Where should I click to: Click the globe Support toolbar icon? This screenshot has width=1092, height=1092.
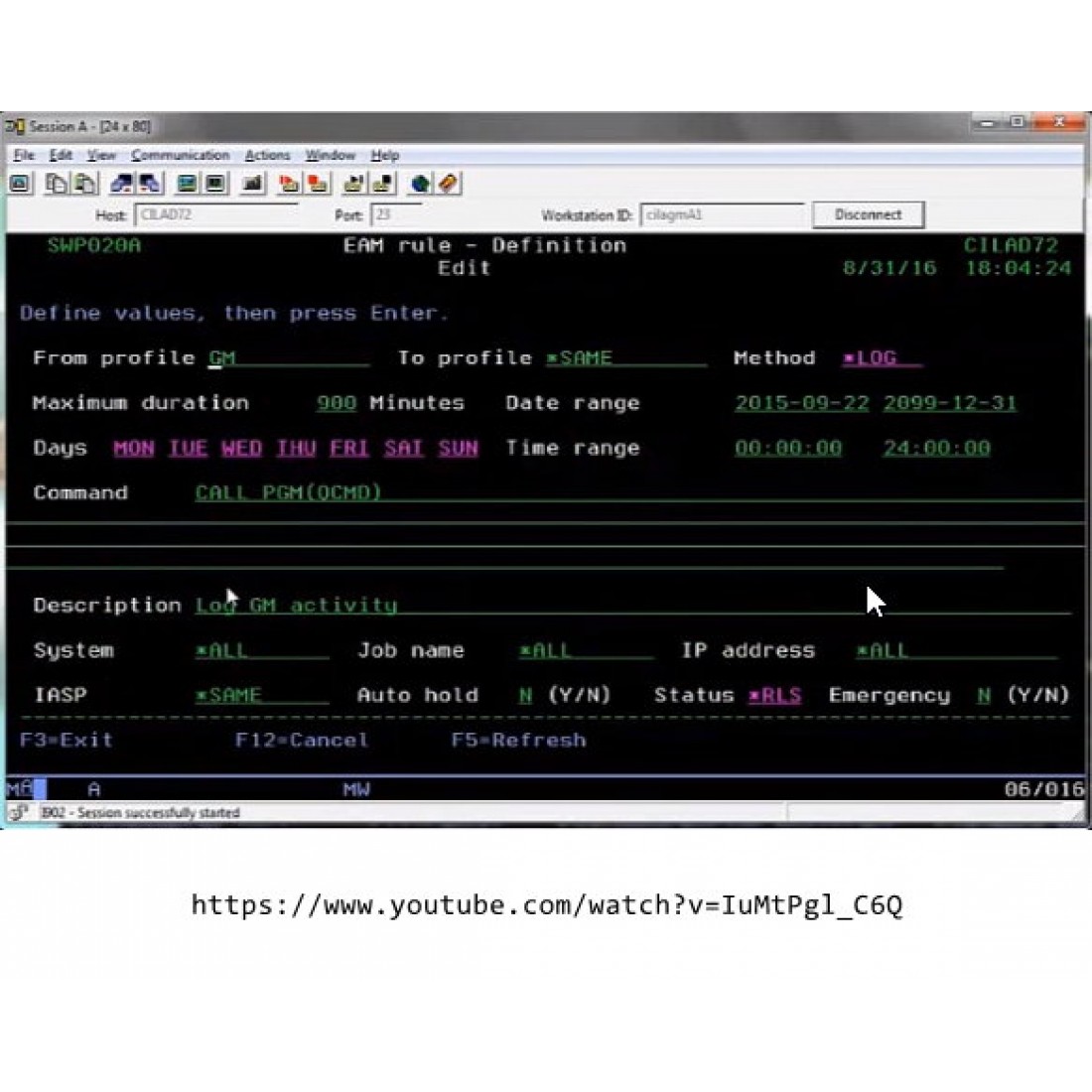[419, 184]
